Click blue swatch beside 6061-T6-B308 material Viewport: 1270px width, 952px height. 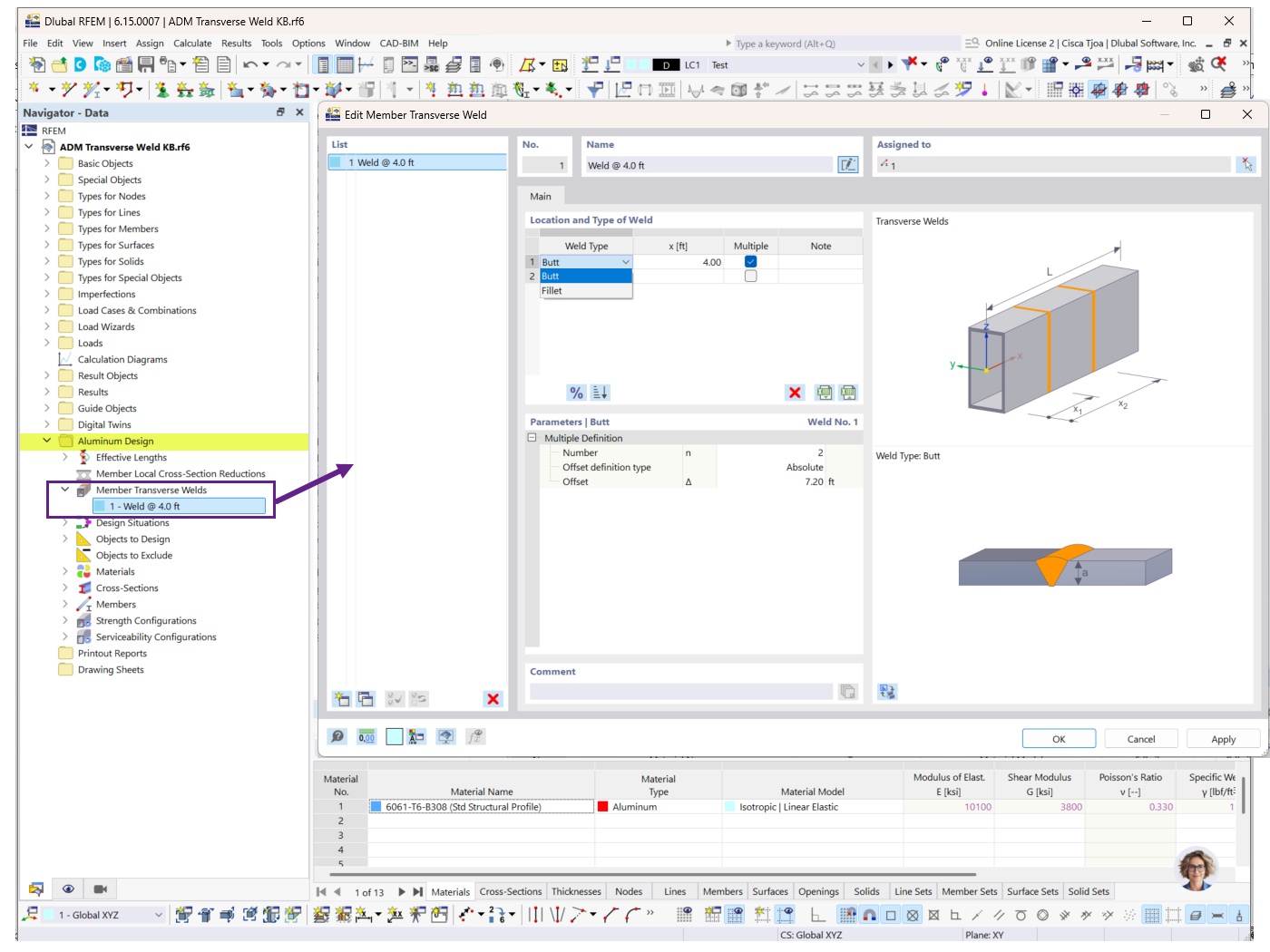point(376,807)
